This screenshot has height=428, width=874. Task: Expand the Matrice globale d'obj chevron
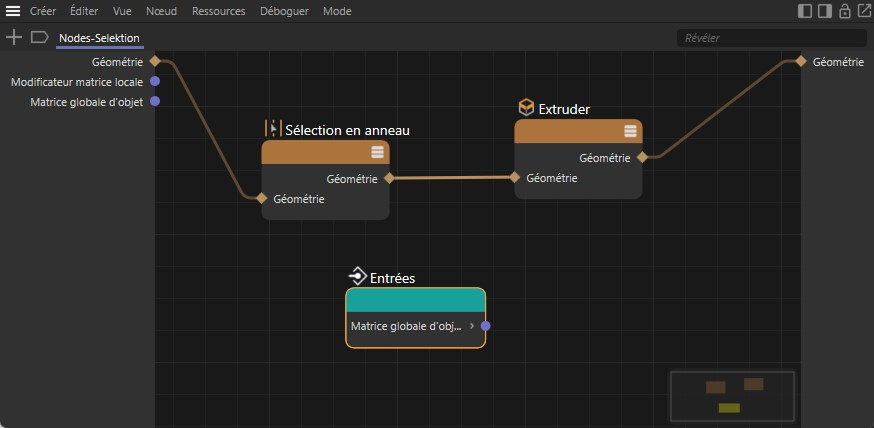(472, 326)
